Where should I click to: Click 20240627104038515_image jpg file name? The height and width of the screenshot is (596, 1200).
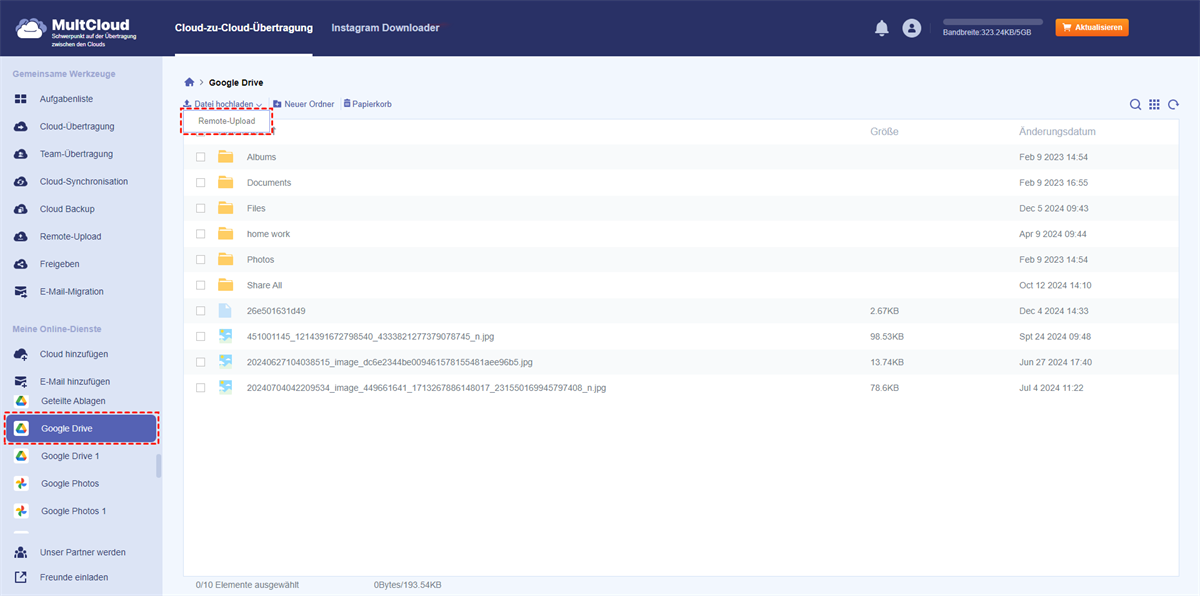point(390,362)
